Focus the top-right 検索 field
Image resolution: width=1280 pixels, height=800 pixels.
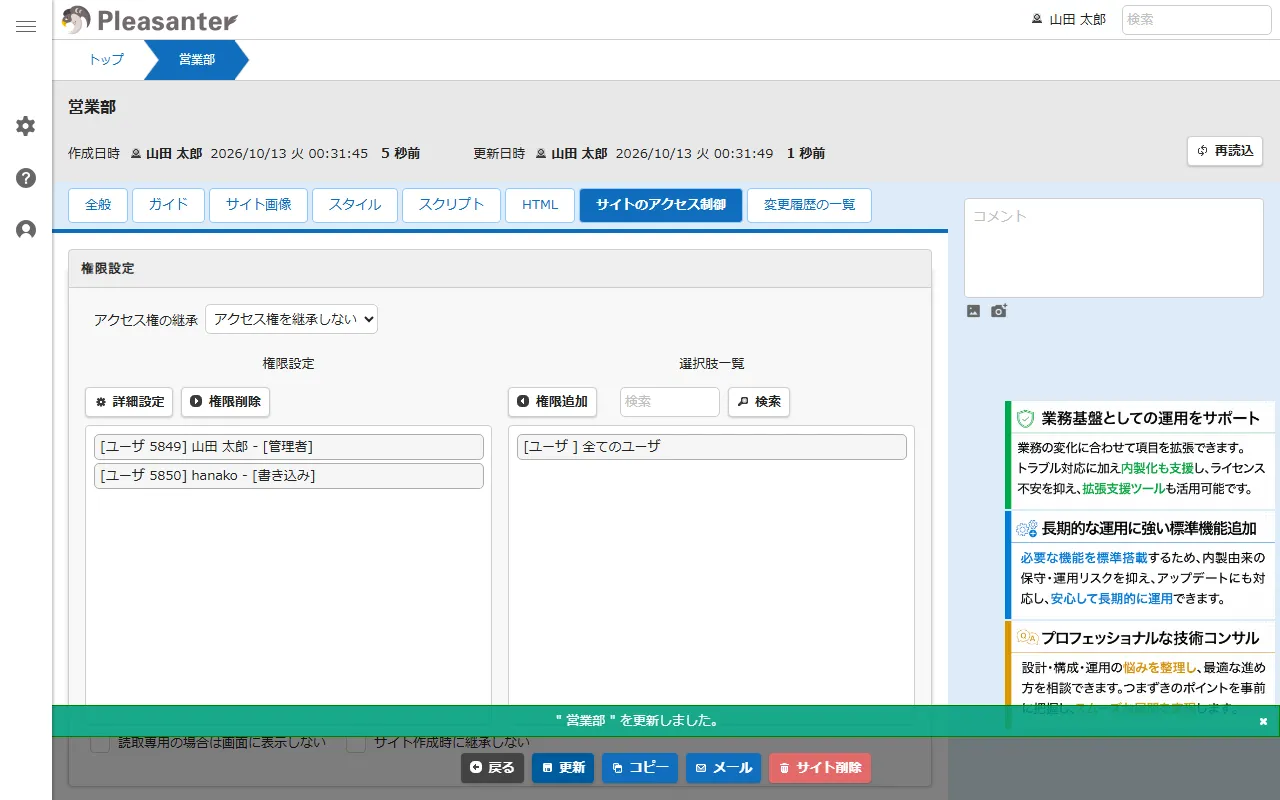(x=1197, y=20)
